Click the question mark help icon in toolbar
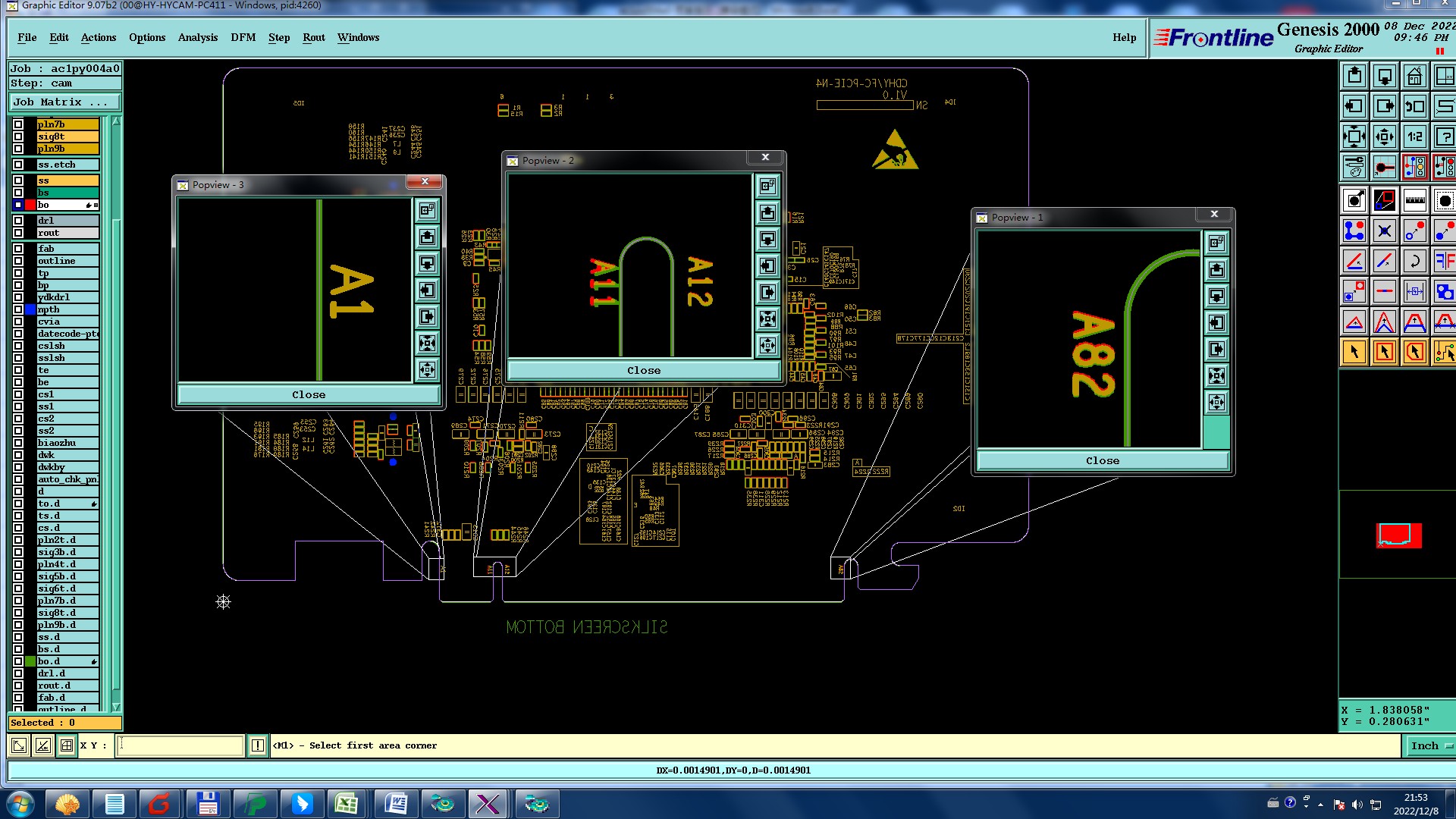This screenshot has width=1456, height=819. [1444, 136]
